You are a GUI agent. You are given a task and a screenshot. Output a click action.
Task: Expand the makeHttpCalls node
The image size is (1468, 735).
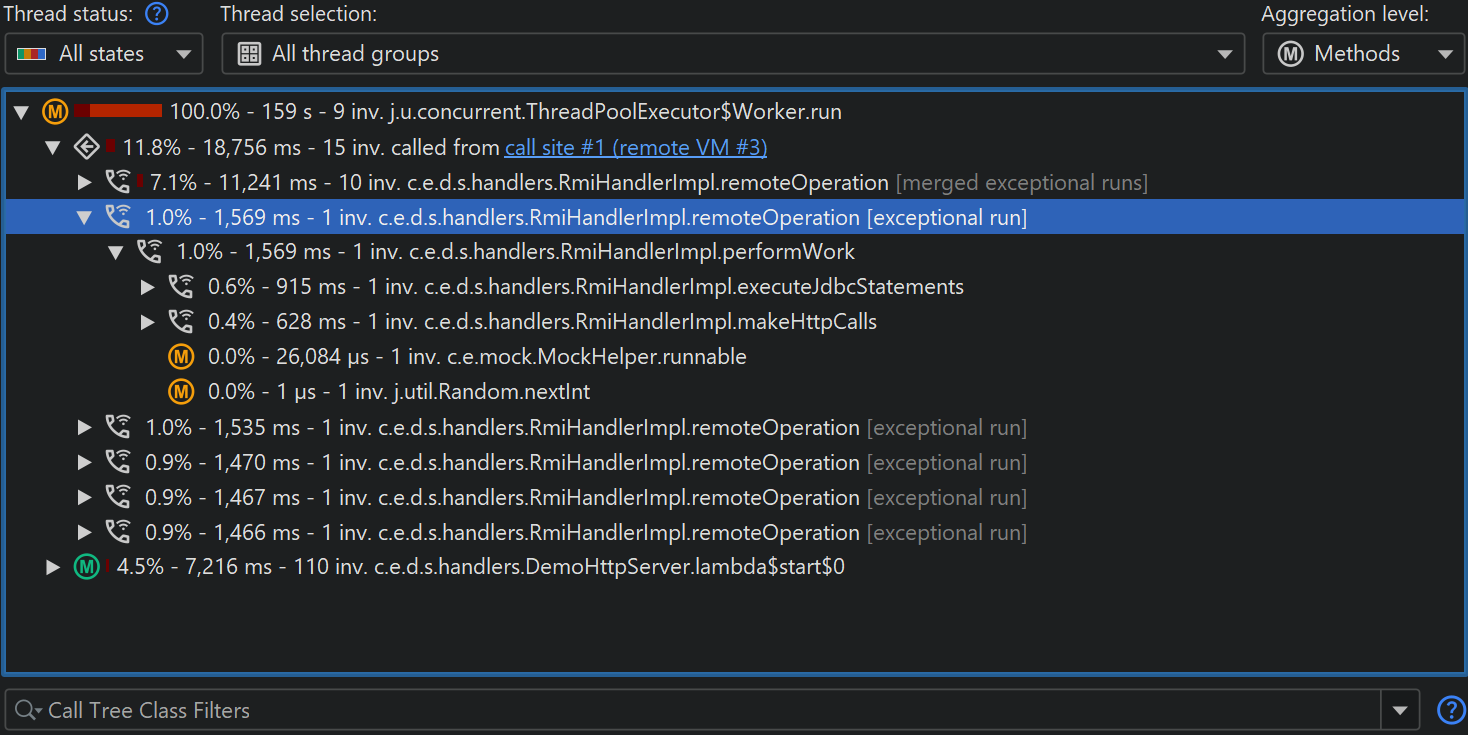tap(148, 322)
